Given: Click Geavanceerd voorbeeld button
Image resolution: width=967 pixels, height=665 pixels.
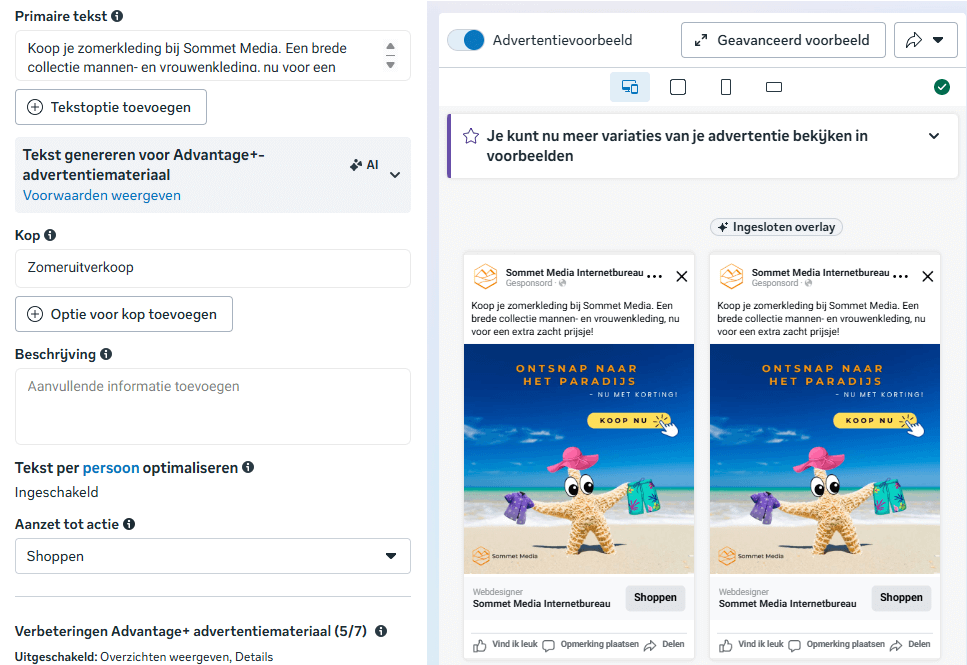Looking at the screenshot, I should pos(783,40).
